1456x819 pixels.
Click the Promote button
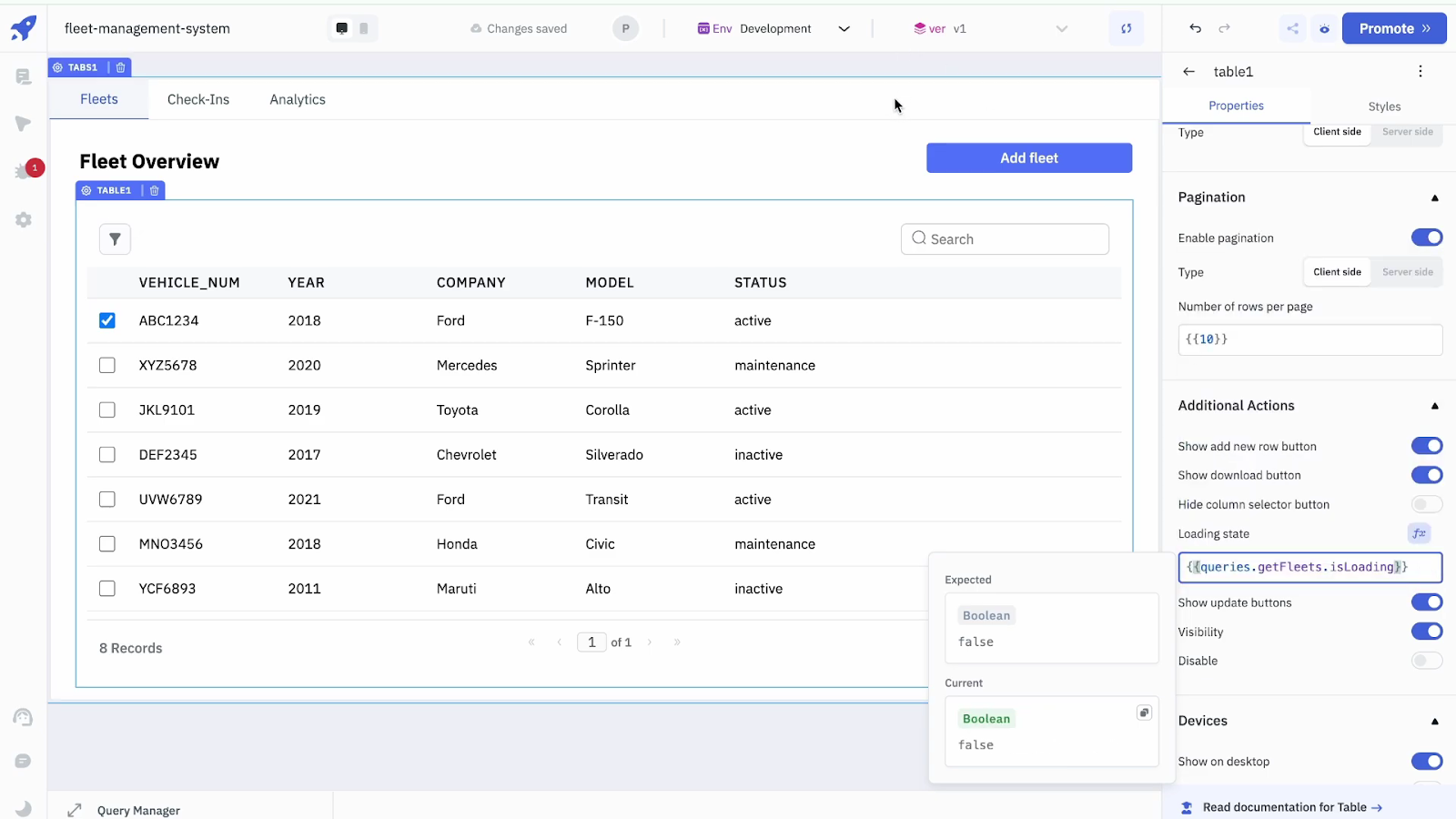coord(1394,28)
